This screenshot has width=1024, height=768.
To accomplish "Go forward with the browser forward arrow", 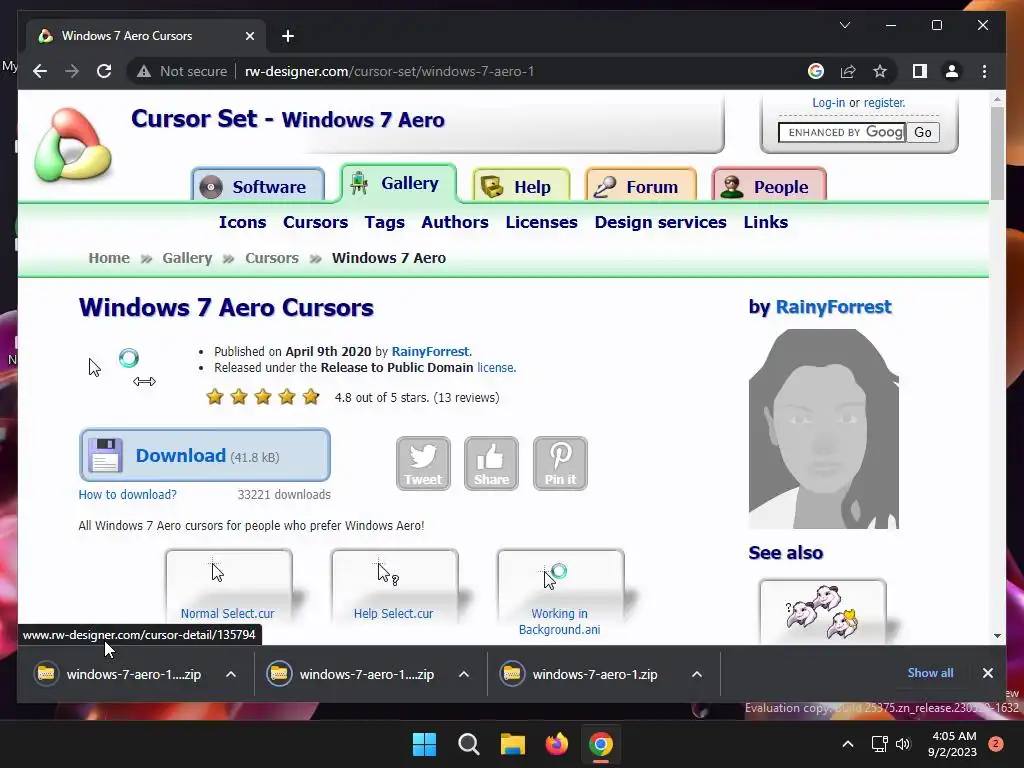I will click(x=72, y=71).
